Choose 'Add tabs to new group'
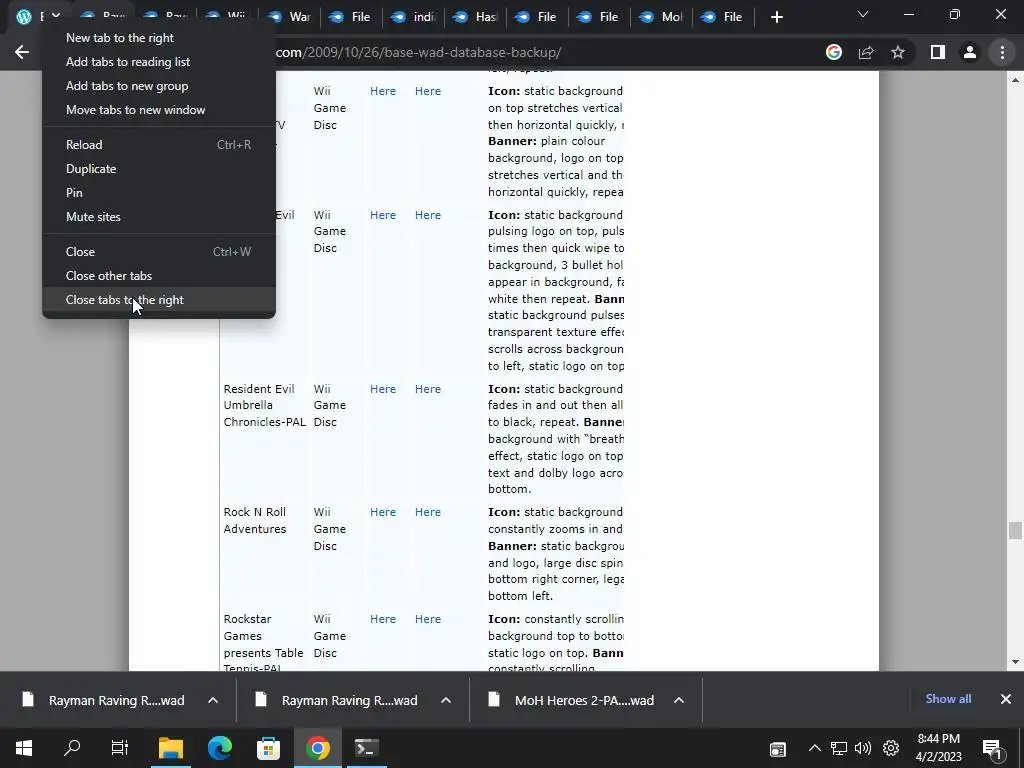Viewport: 1024px width, 768px height. [x=159, y=86]
